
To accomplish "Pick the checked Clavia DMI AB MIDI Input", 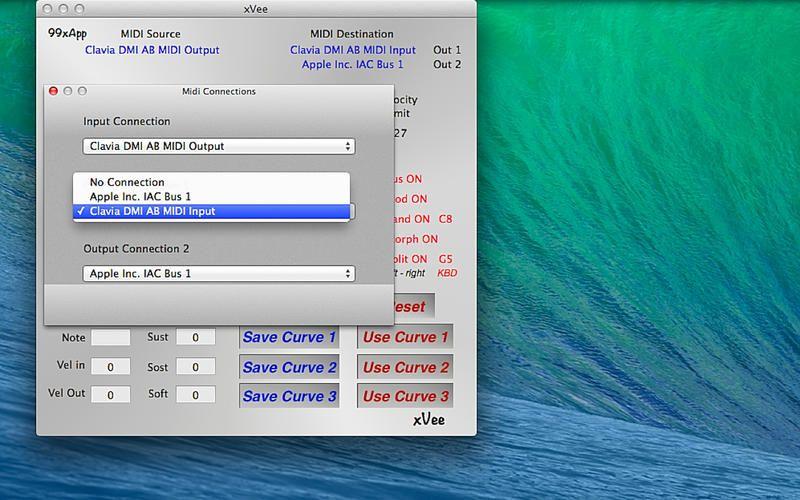I will [x=152, y=211].
